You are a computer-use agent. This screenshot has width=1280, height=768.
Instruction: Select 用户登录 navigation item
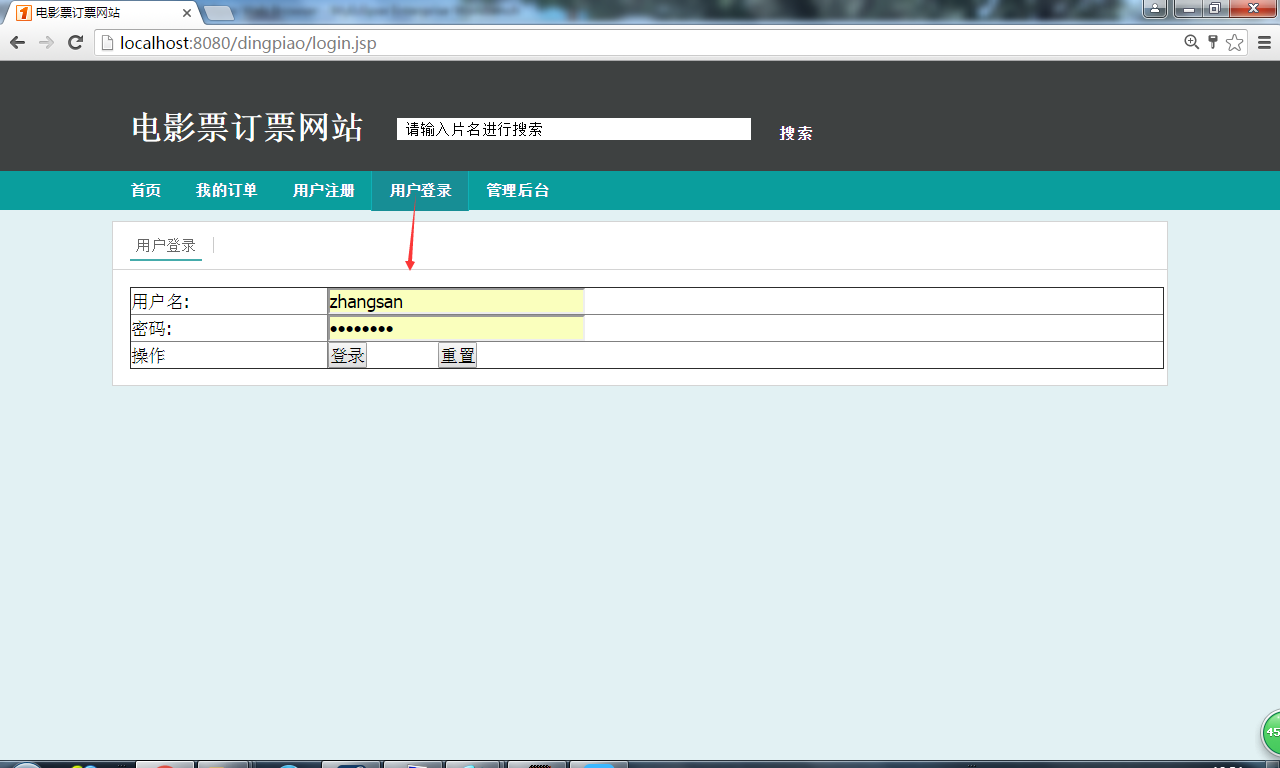(420, 191)
